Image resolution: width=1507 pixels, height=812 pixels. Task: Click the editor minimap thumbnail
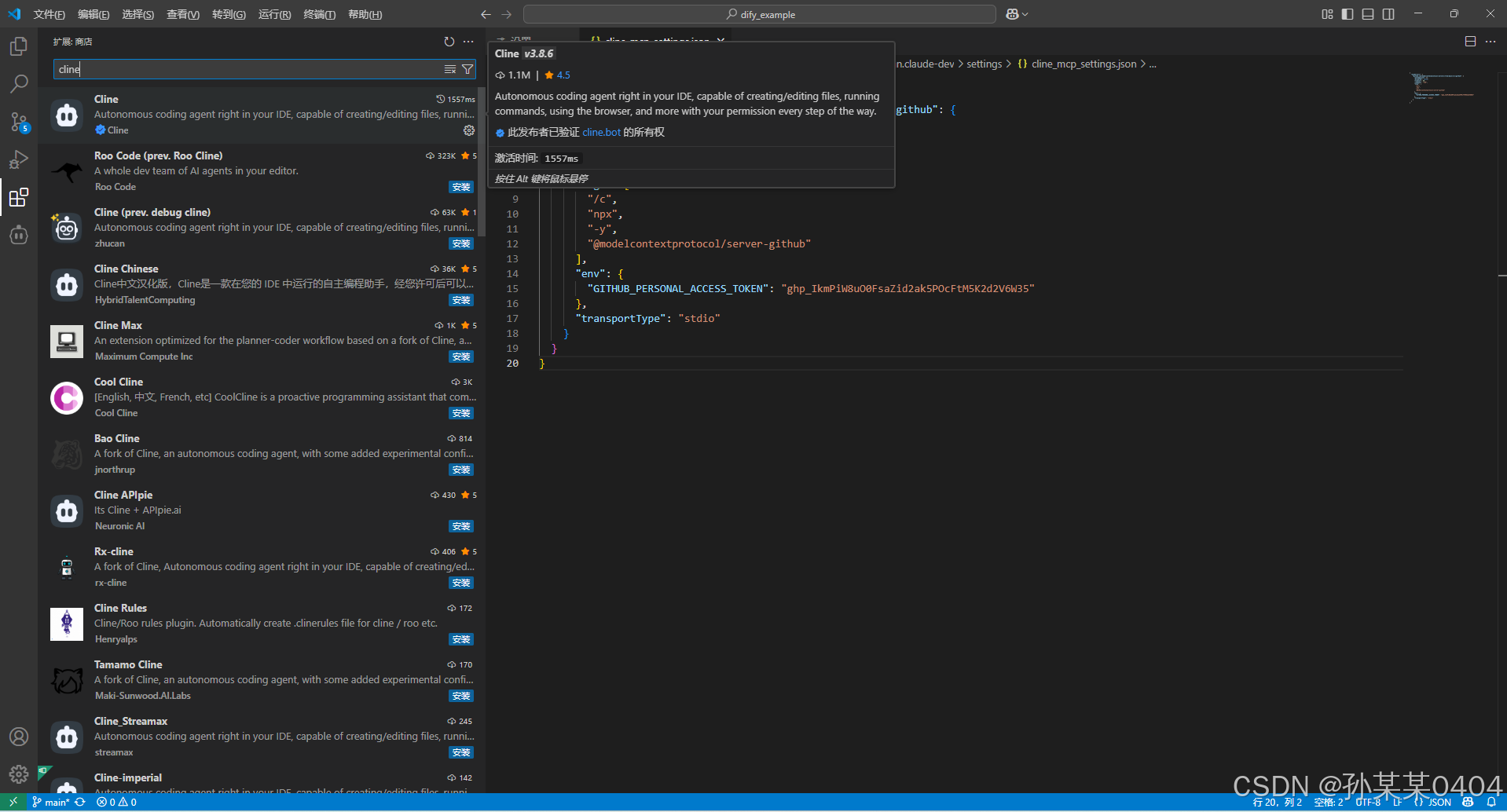click(1443, 86)
